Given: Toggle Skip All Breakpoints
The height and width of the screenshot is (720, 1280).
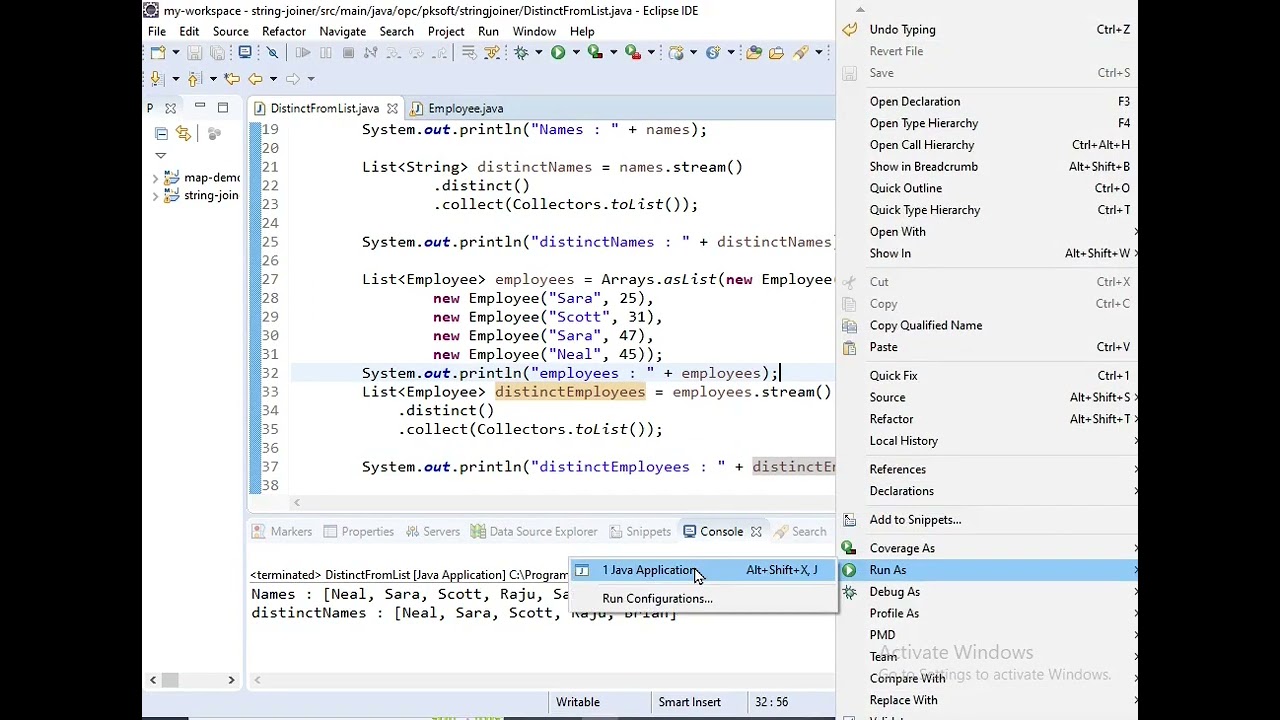Looking at the screenshot, I should click(x=272, y=52).
